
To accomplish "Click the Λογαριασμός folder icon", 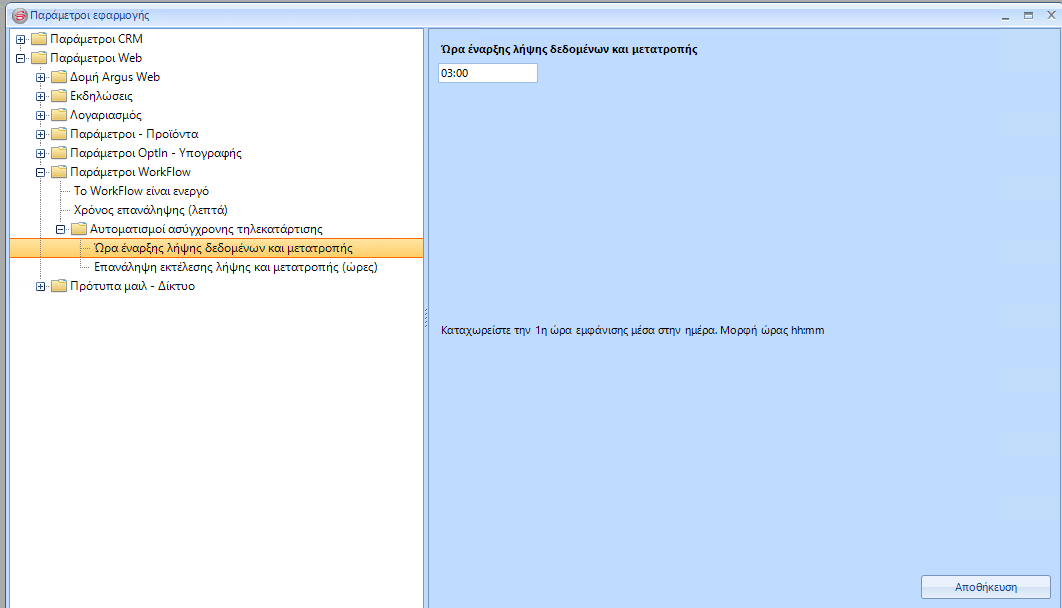I will click(59, 115).
